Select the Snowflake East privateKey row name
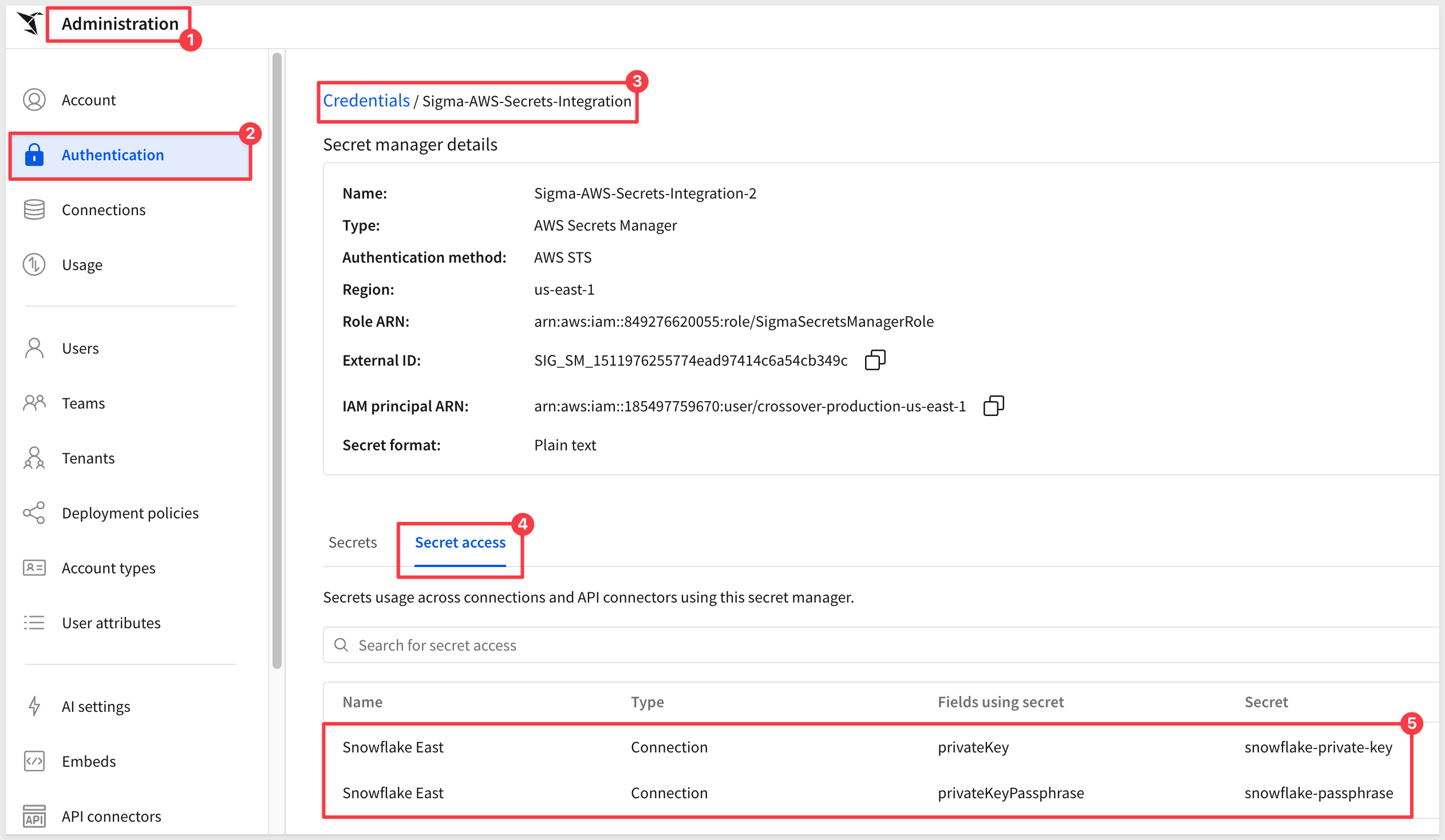This screenshot has height=840, width=1445. click(x=393, y=747)
